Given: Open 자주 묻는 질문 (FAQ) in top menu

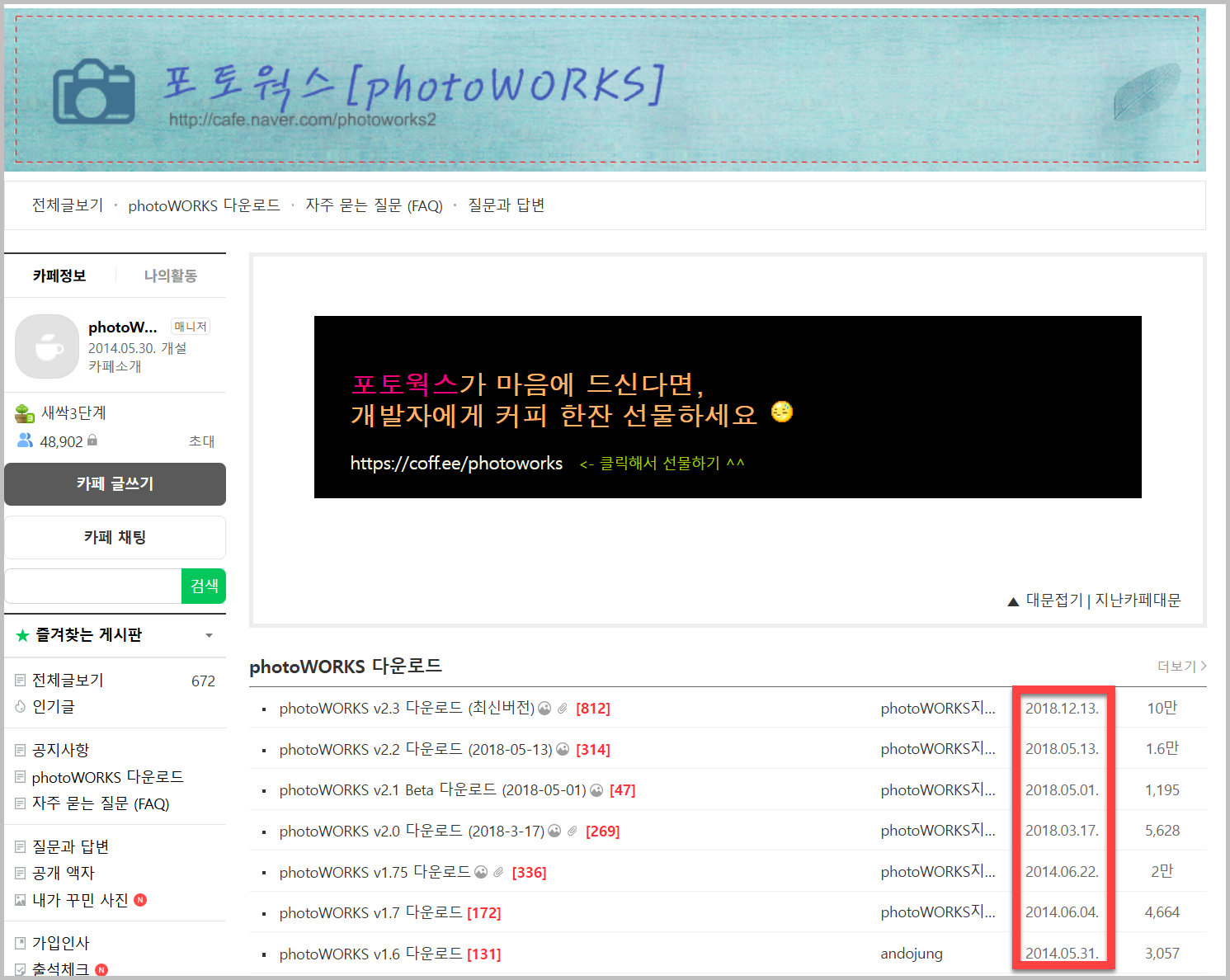Looking at the screenshot, I should pos(374,205).
